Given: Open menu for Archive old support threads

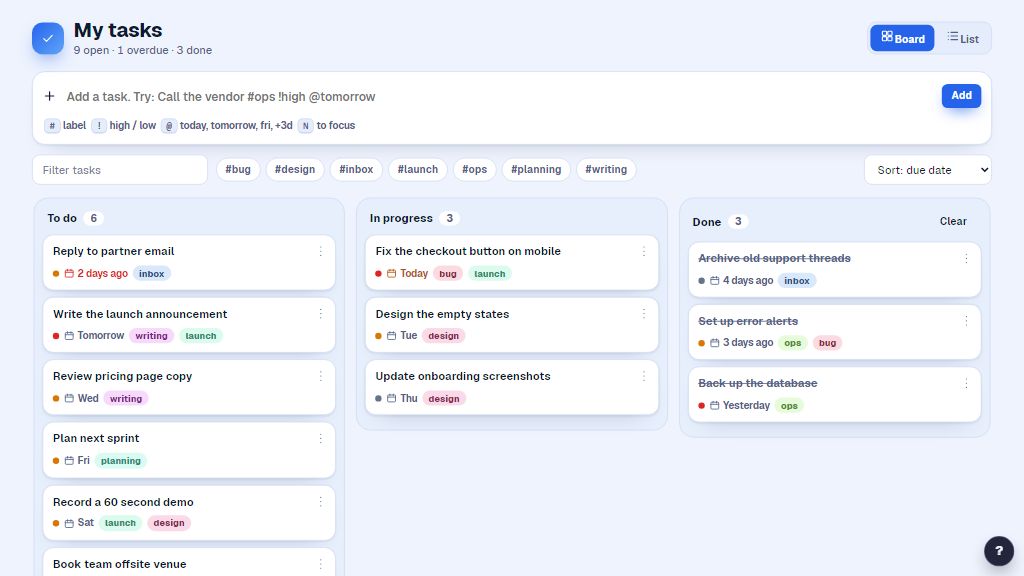Looking at the screenshot, I should click(x=966, y=259).
